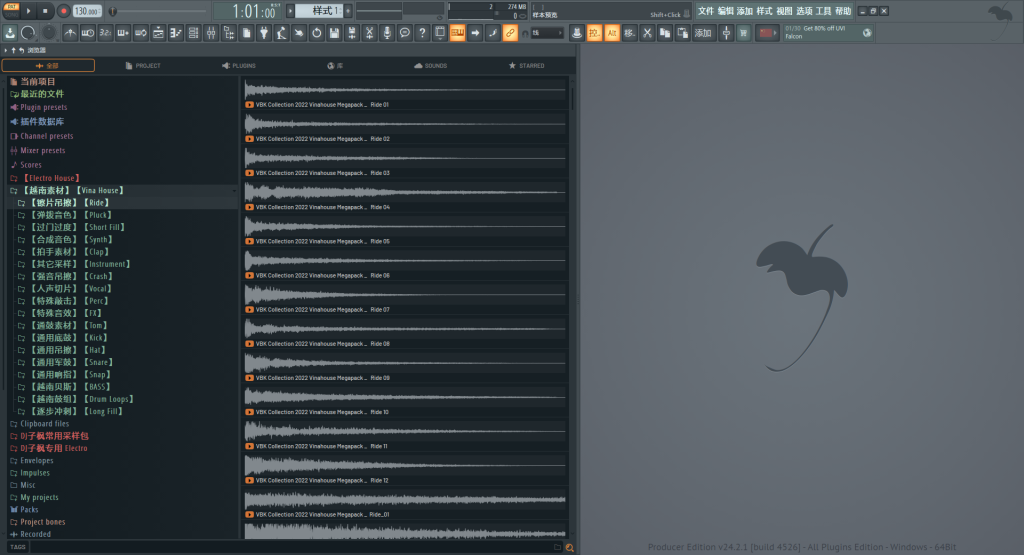Click the 添加 button in toolbar
Viewport: 1024px width, 555px height.
703,33
